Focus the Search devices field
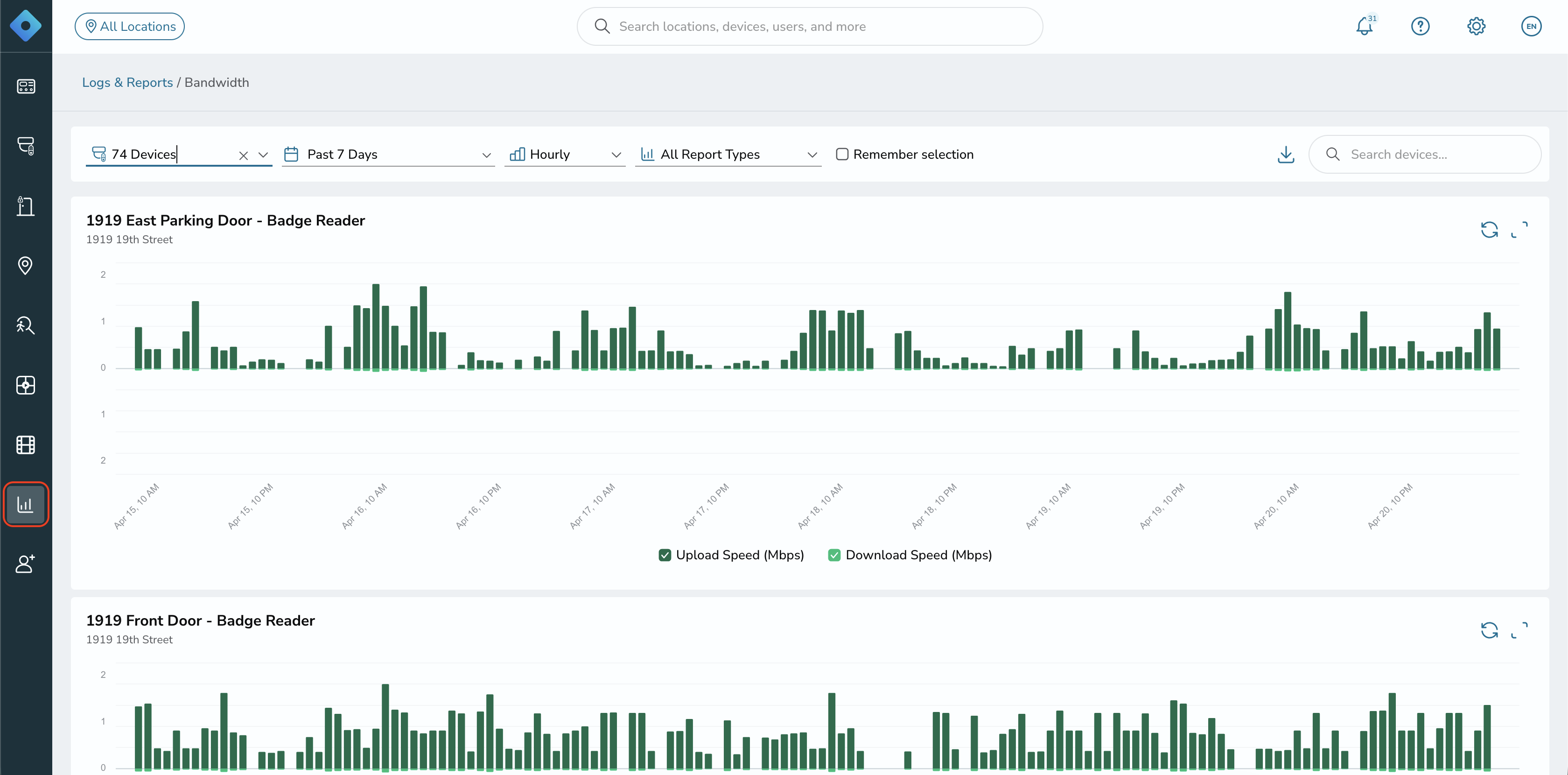 (1424, 155)
